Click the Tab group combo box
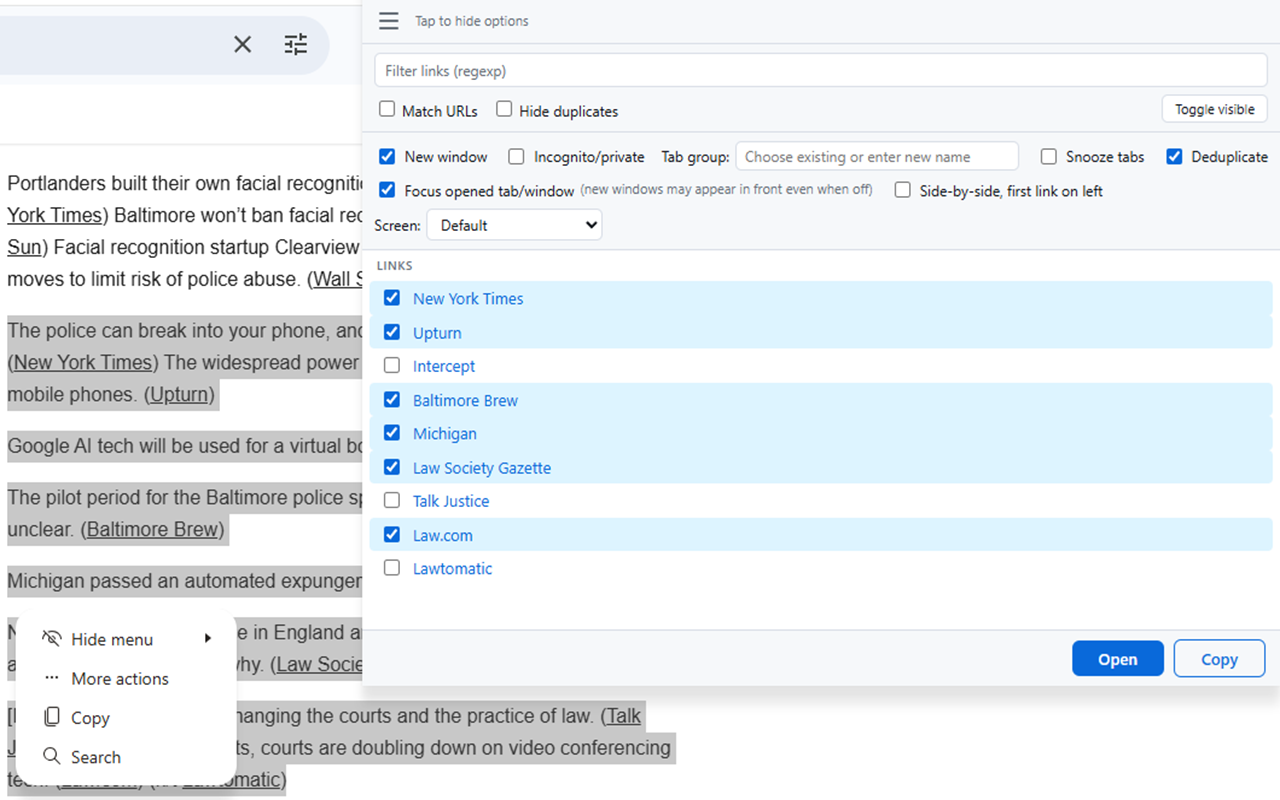Image resolution: width=1280 pixels, height=800 pixels. point(877,157)
